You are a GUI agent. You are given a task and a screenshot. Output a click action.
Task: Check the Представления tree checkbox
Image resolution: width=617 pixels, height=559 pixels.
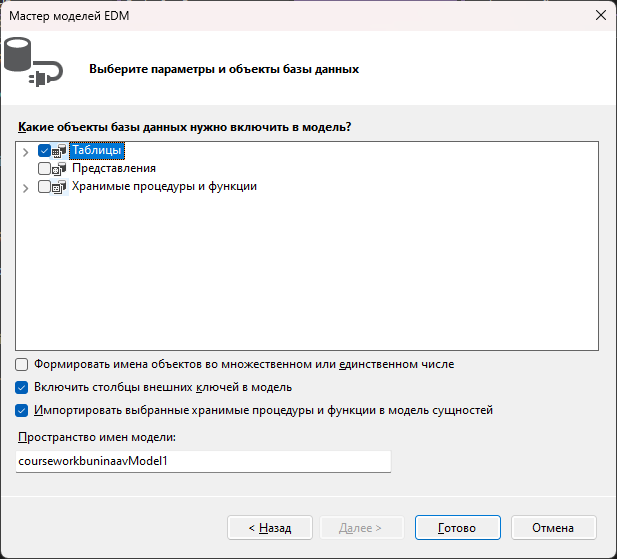44,168
